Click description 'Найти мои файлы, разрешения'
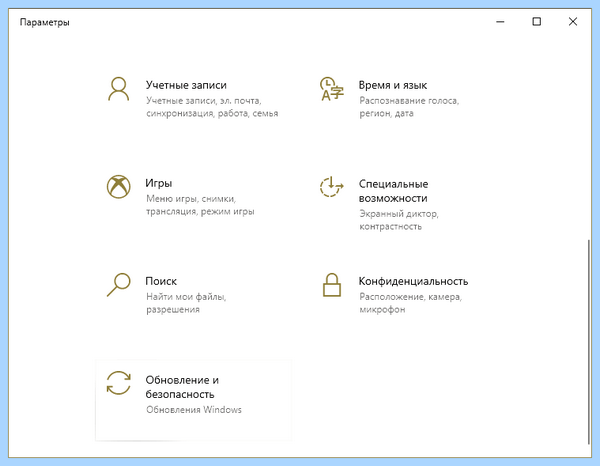Screen dimensions: 600x466 coord(186,303)
